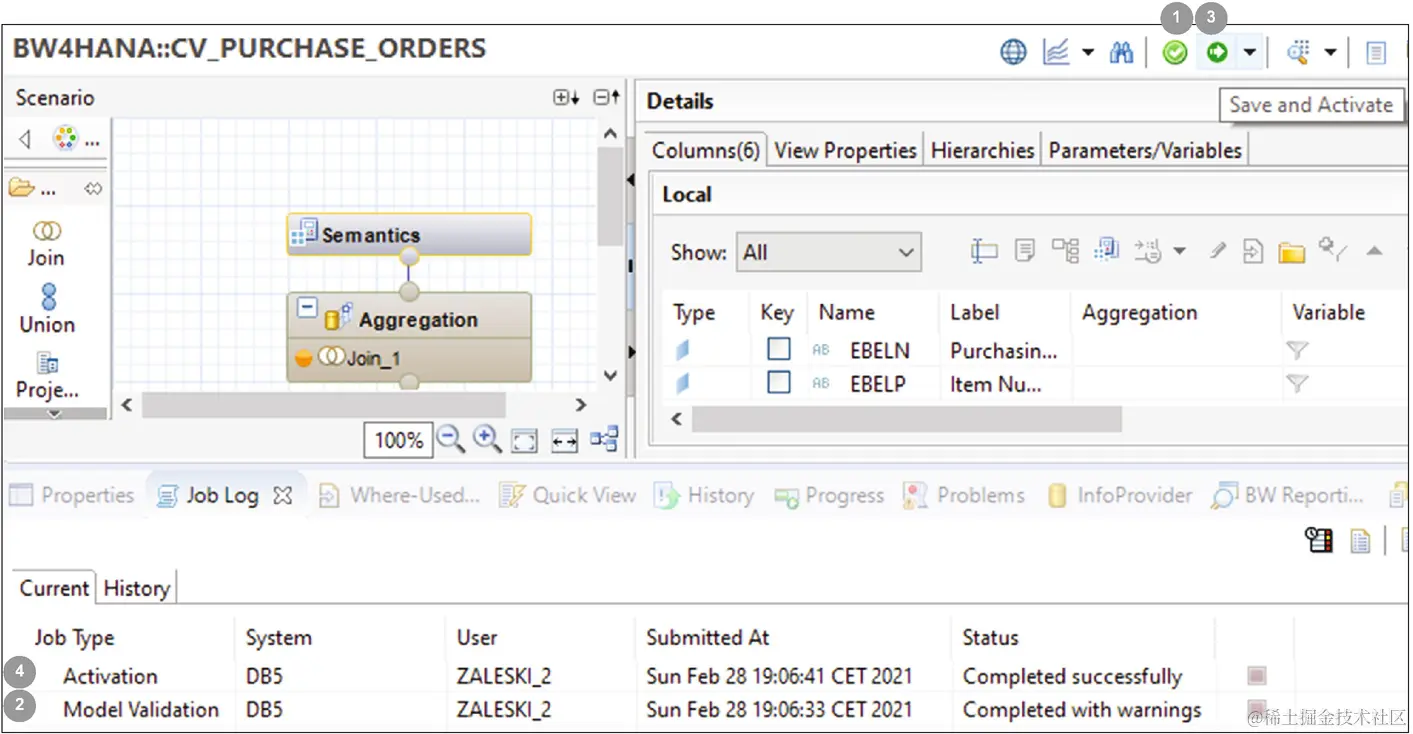Click the variable filter icon in EBELN row
The height and width of the screenshot is (734, 1413).
[x=1297, y=350]
